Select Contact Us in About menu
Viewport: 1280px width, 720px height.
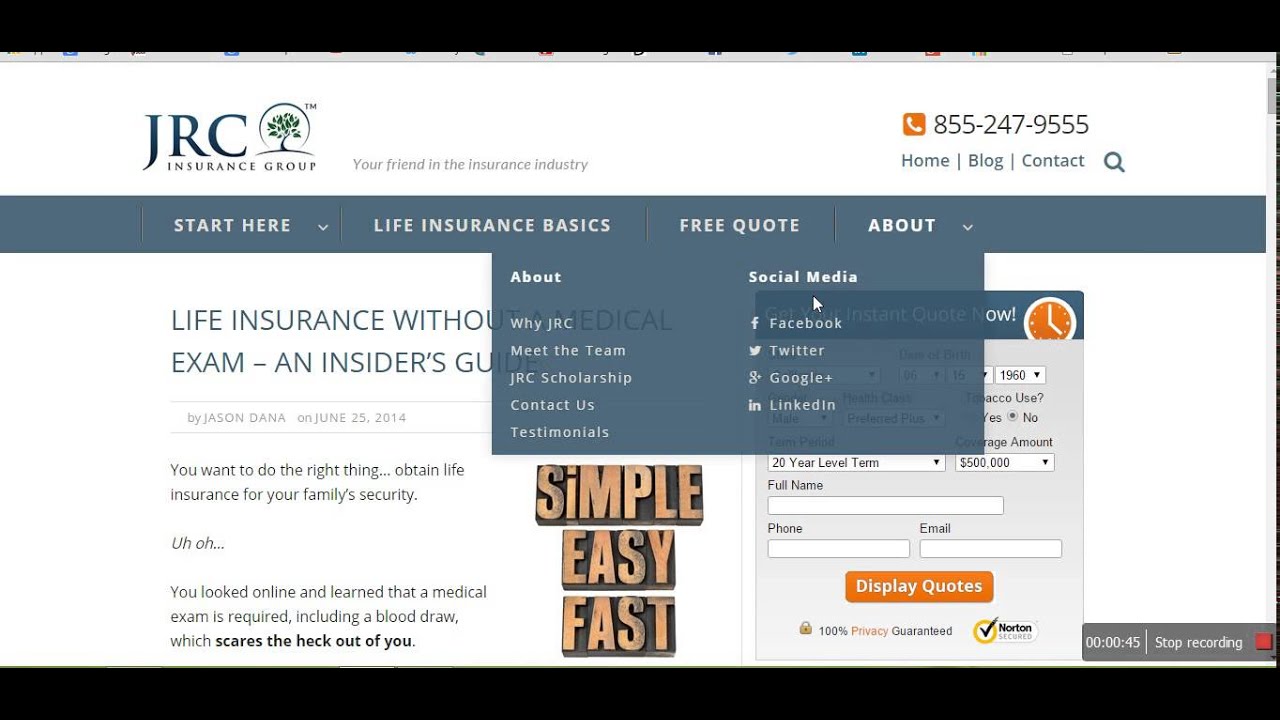pyautogui.click(x=552, y=404)
